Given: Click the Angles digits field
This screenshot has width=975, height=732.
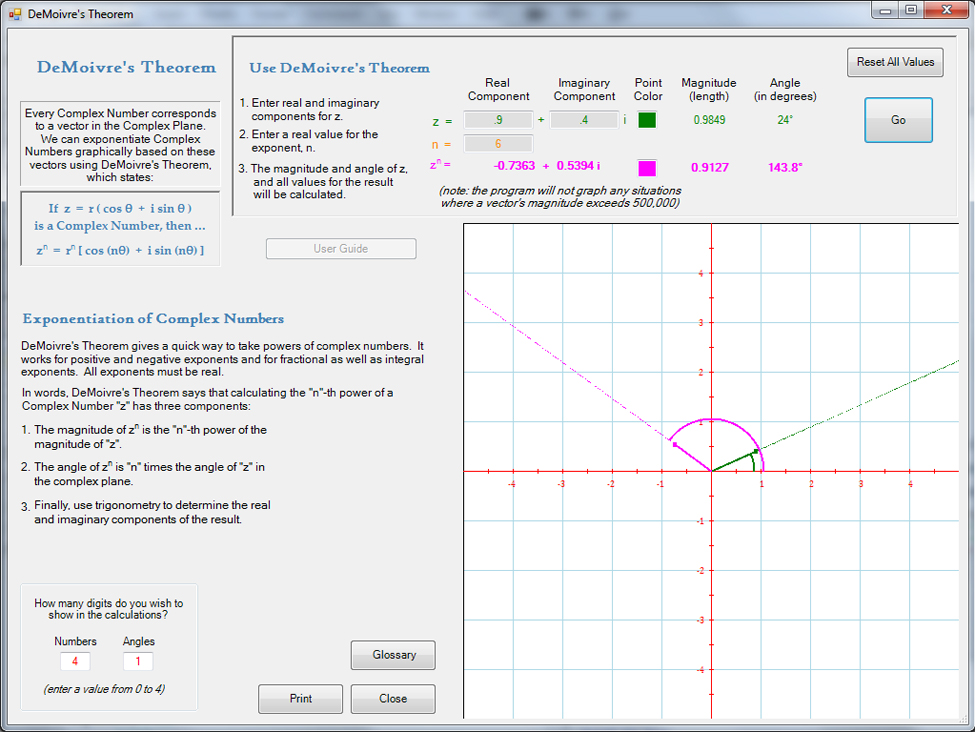Looking at the screenshot, I should pos(138,661).
